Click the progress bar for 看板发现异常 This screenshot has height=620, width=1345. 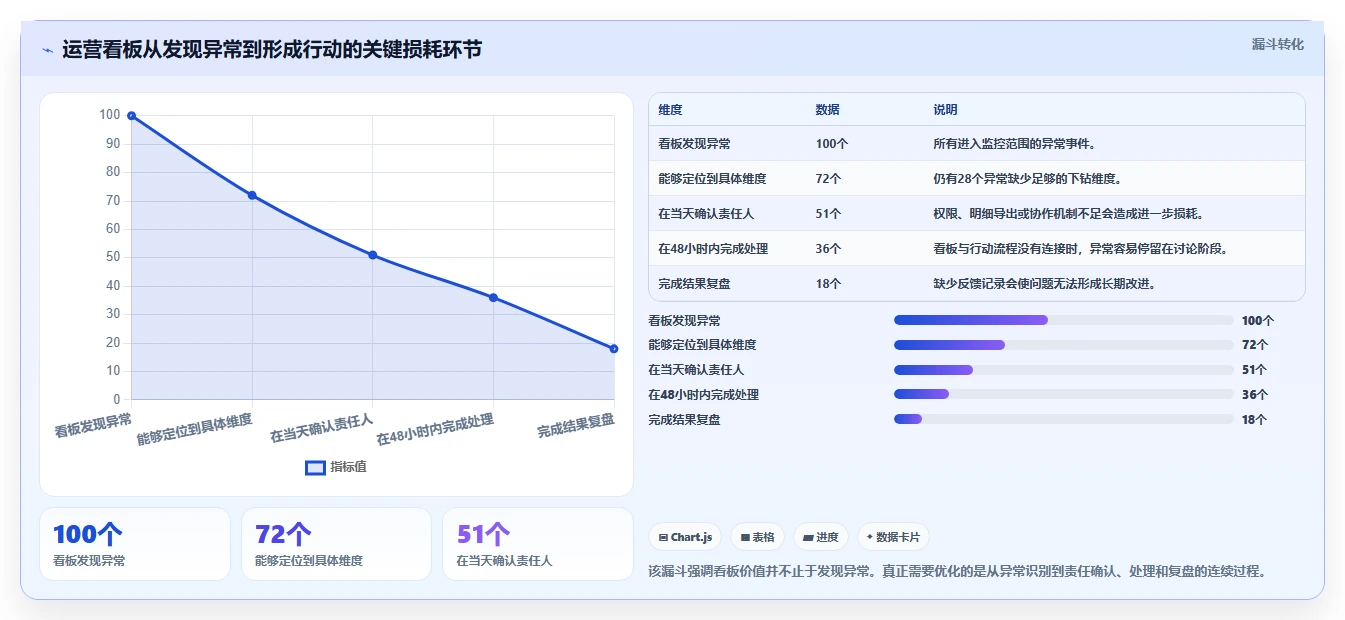pos(1064,320)
